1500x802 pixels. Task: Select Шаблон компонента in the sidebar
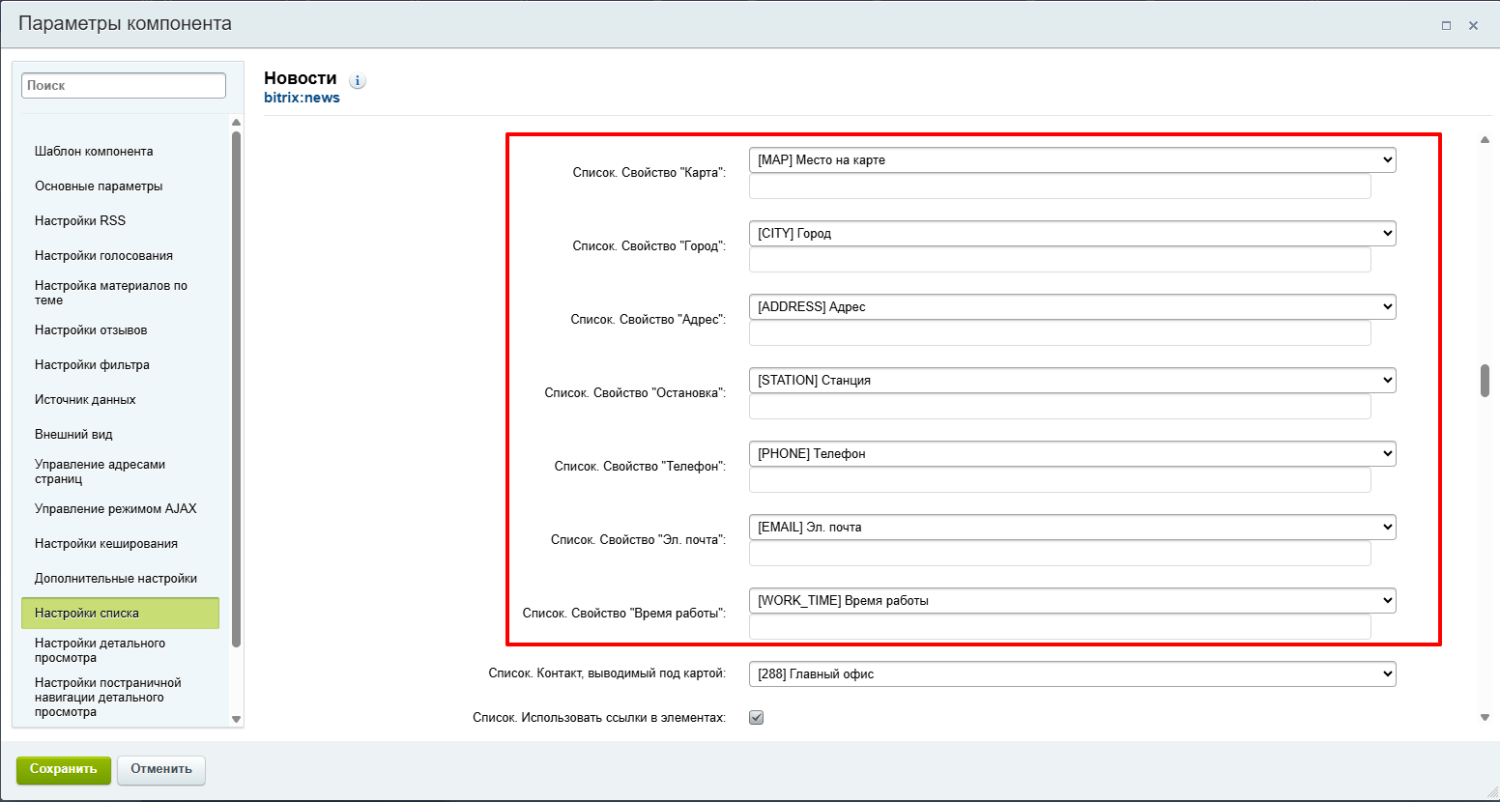click(94, 152)
